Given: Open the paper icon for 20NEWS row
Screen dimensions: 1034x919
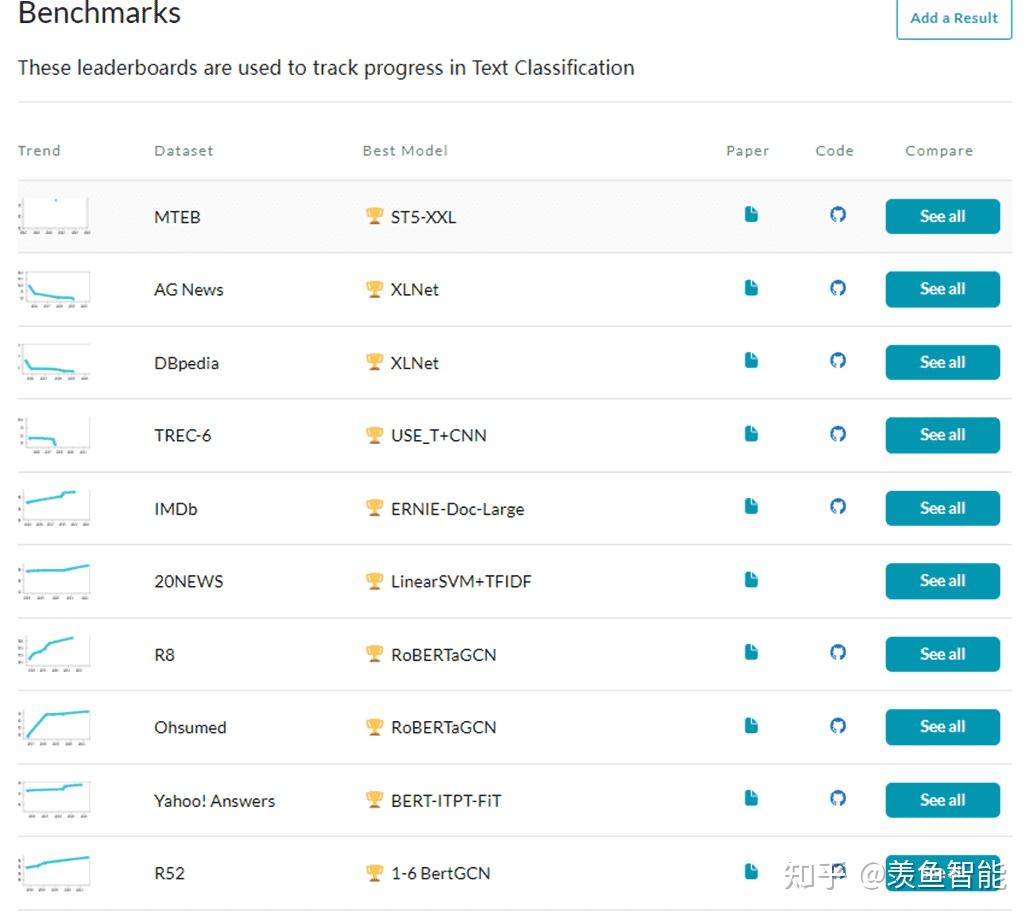Looking at the screenshot, I should (x=751, y=579).
